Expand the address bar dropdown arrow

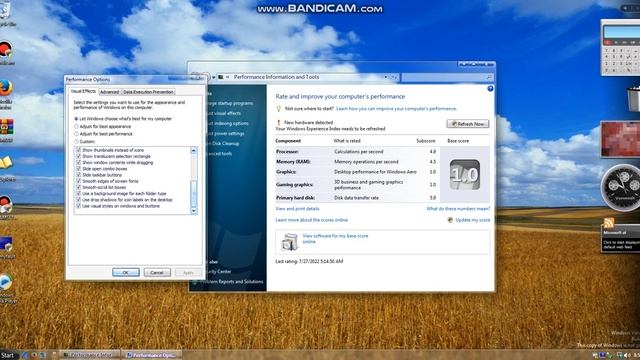coord(385,77)
